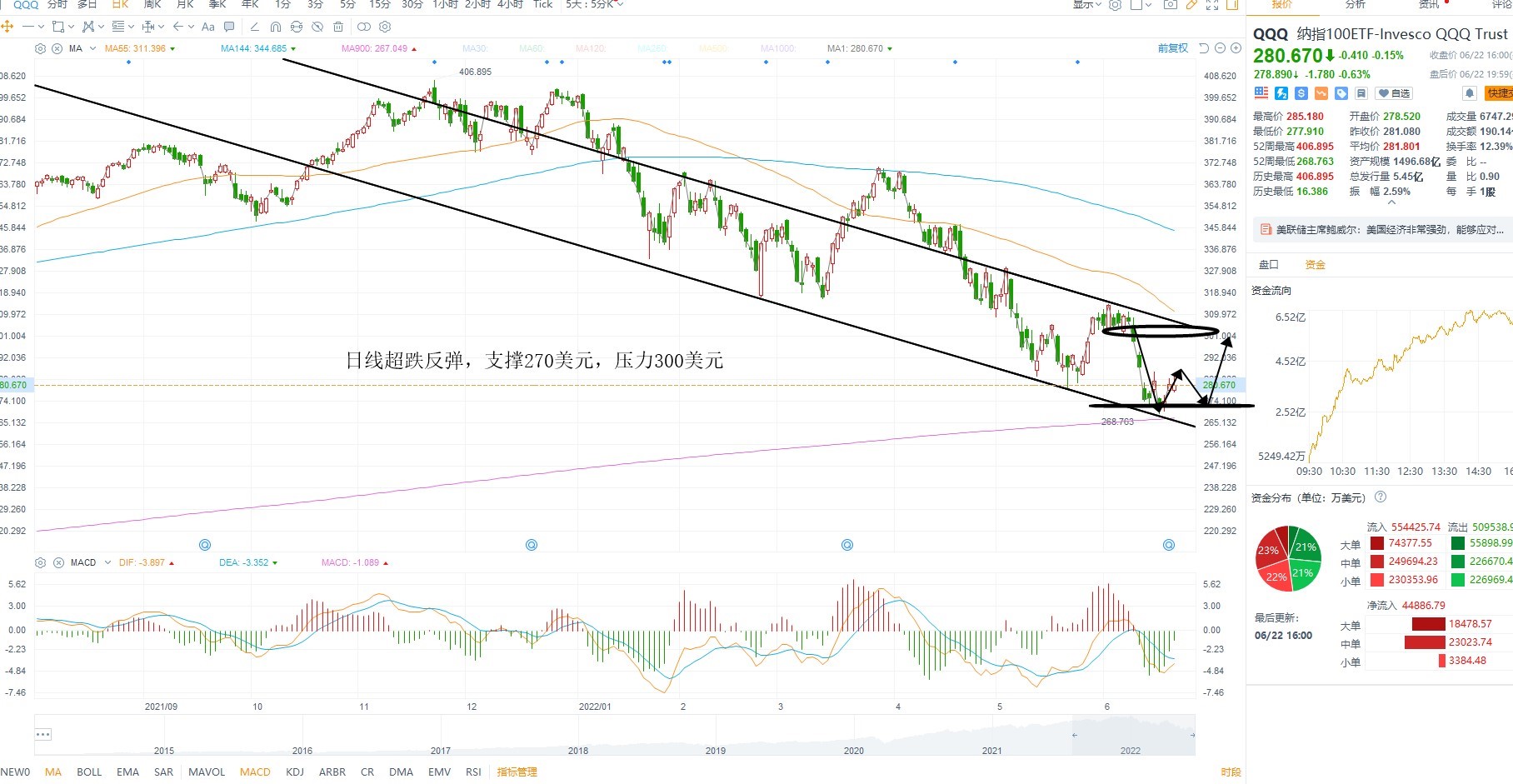The width and height of the screenshot is (1513, 784).
Task: Click help icon beside 资金分布
Action: coord(1381,497)
